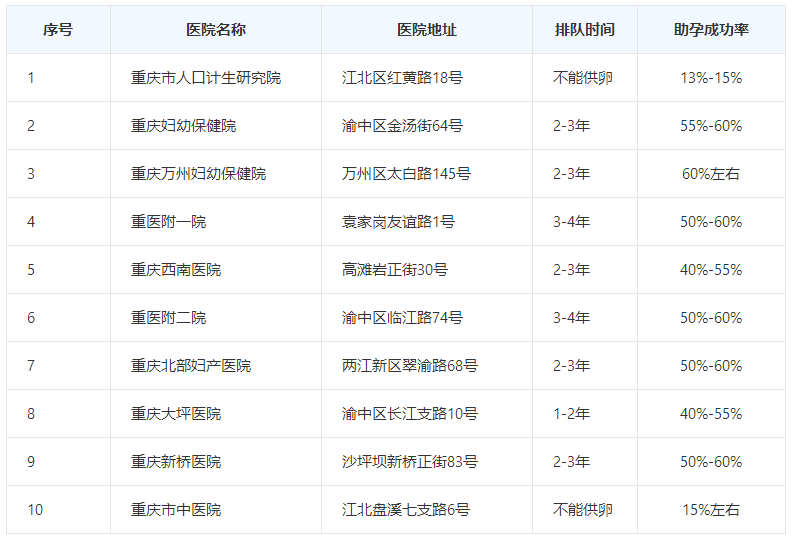This screenshot has height=541, width=794.
Task: Click row number 3
Action: (x=31, y=174)
